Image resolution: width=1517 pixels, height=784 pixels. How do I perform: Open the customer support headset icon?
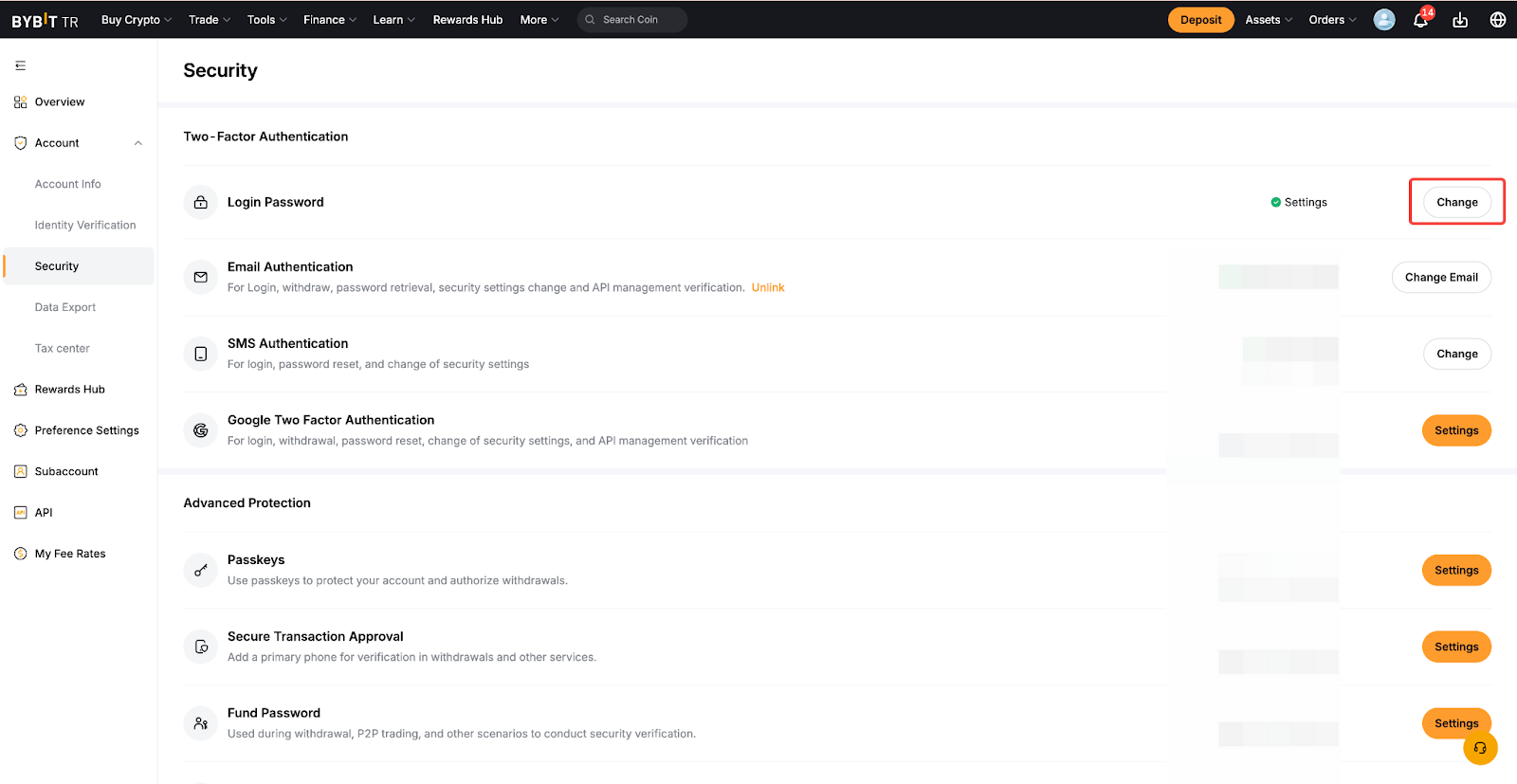(1480, 748)
